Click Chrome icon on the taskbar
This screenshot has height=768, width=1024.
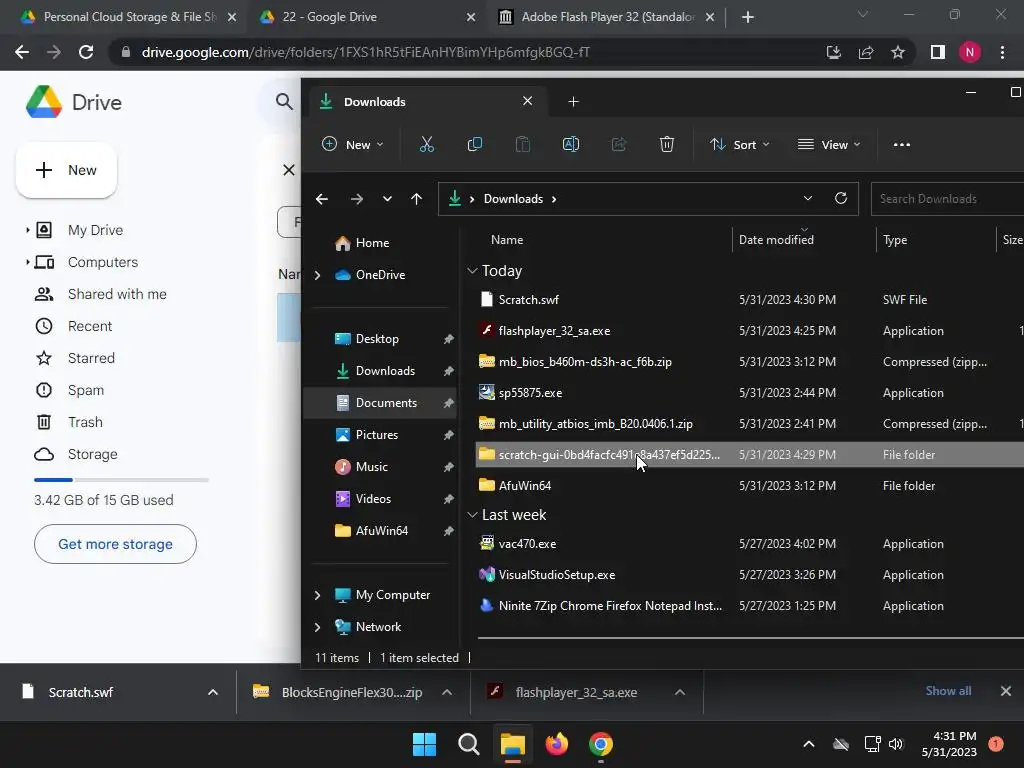coord(601,744)
